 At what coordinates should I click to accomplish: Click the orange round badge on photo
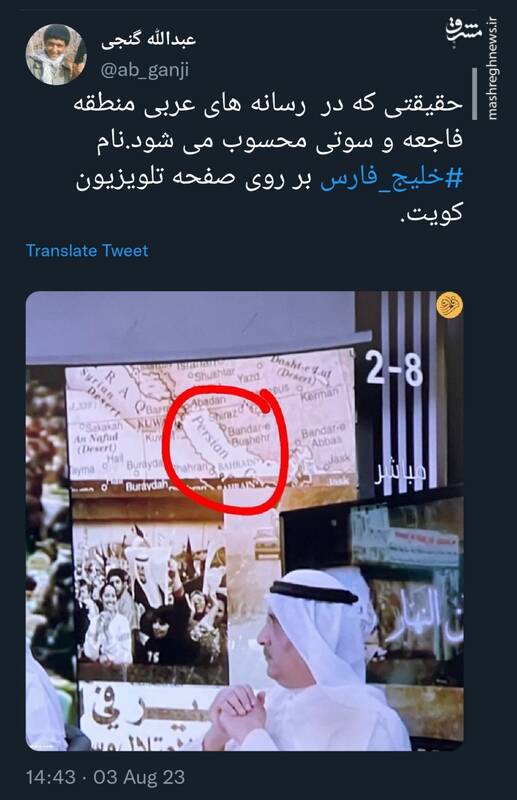450,305
